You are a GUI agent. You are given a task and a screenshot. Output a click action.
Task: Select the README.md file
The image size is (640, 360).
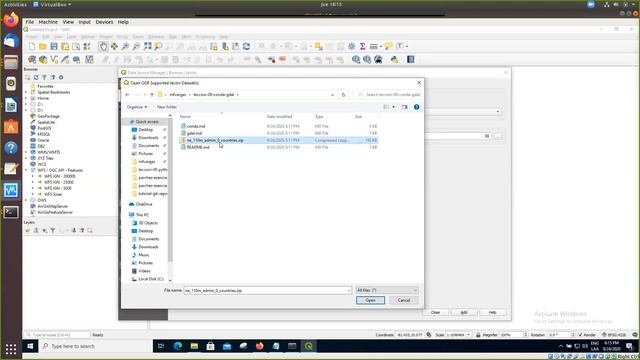tap(198, 147)
